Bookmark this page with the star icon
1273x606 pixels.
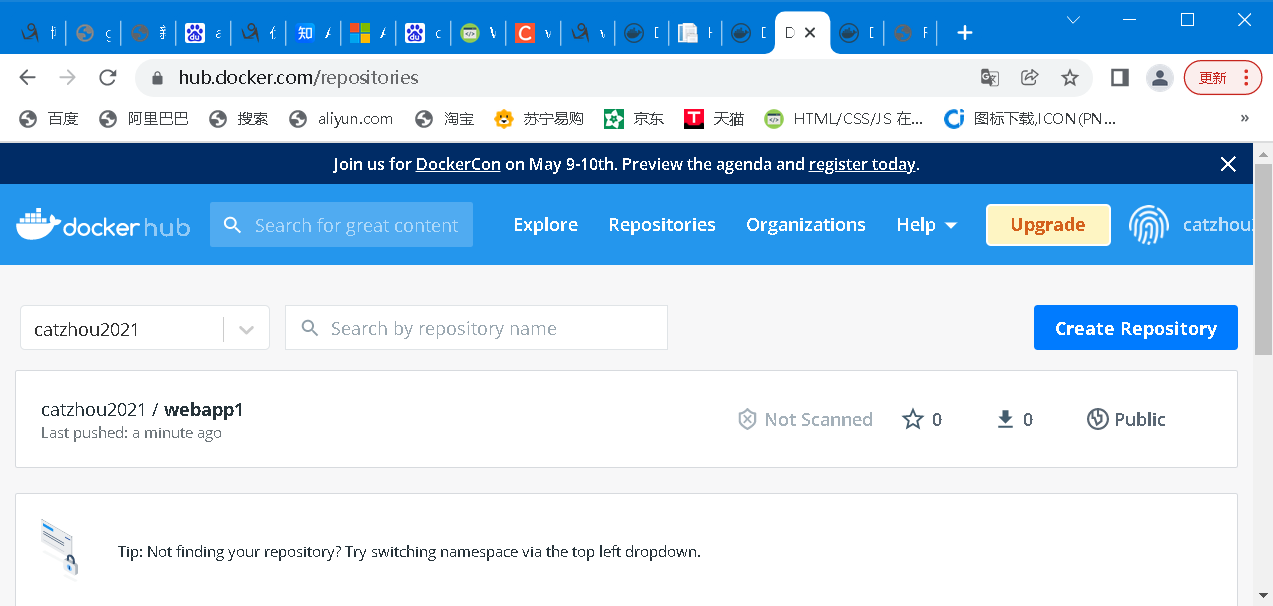tap(1069, 78)
